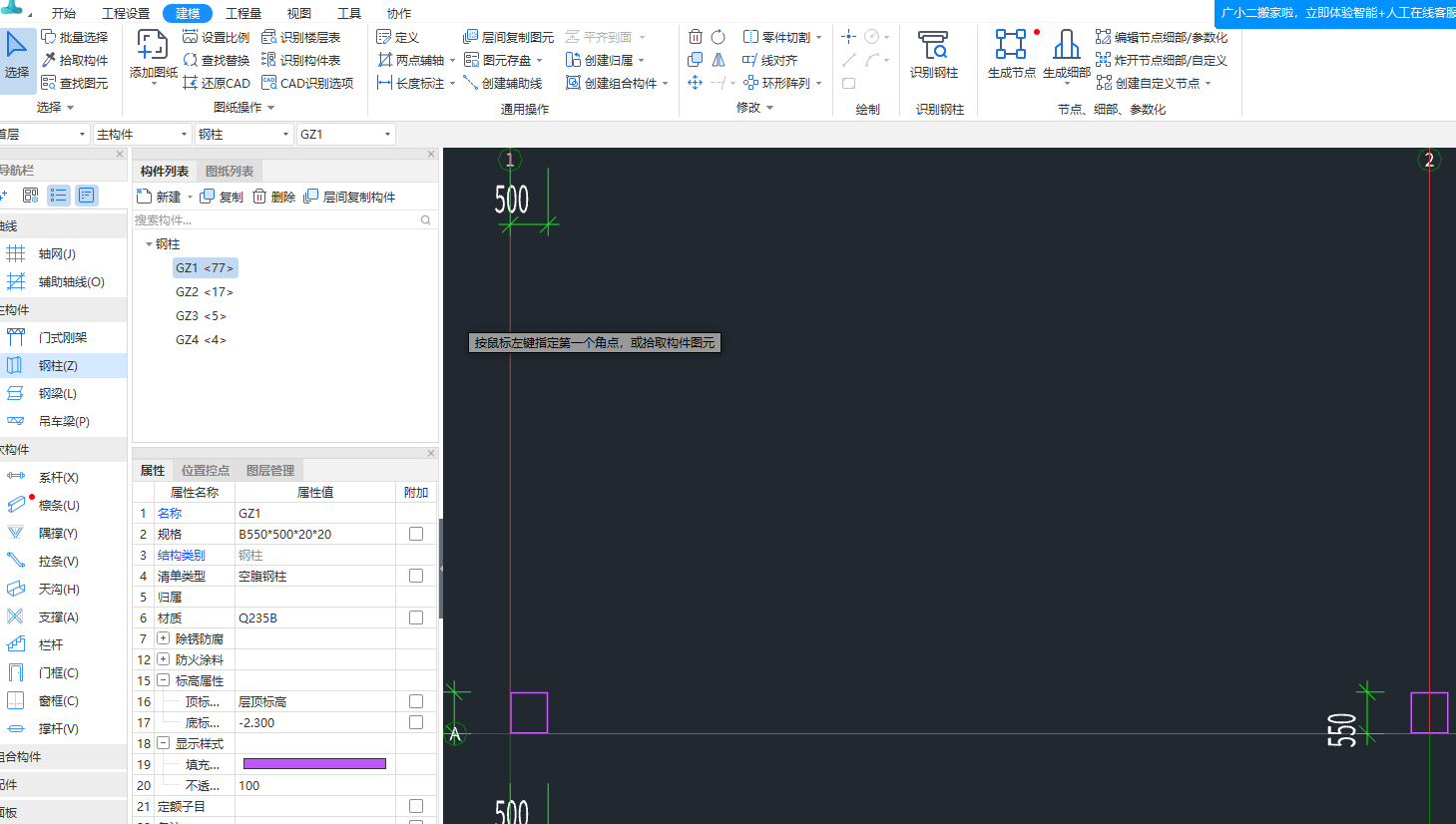Select 檩条(U) in the navigation bar
The image size is (1456, 824).
tap(58, 506)
